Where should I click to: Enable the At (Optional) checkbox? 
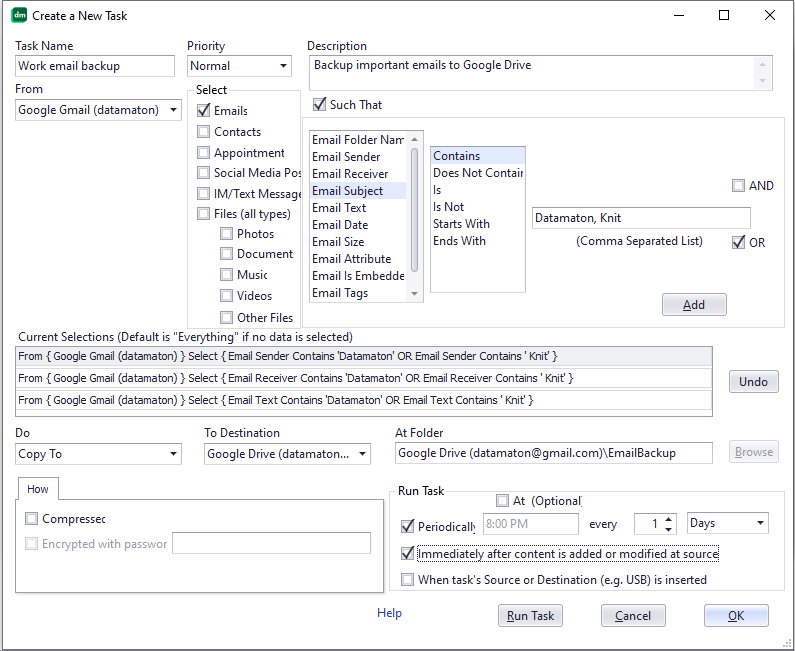point(502,501)
